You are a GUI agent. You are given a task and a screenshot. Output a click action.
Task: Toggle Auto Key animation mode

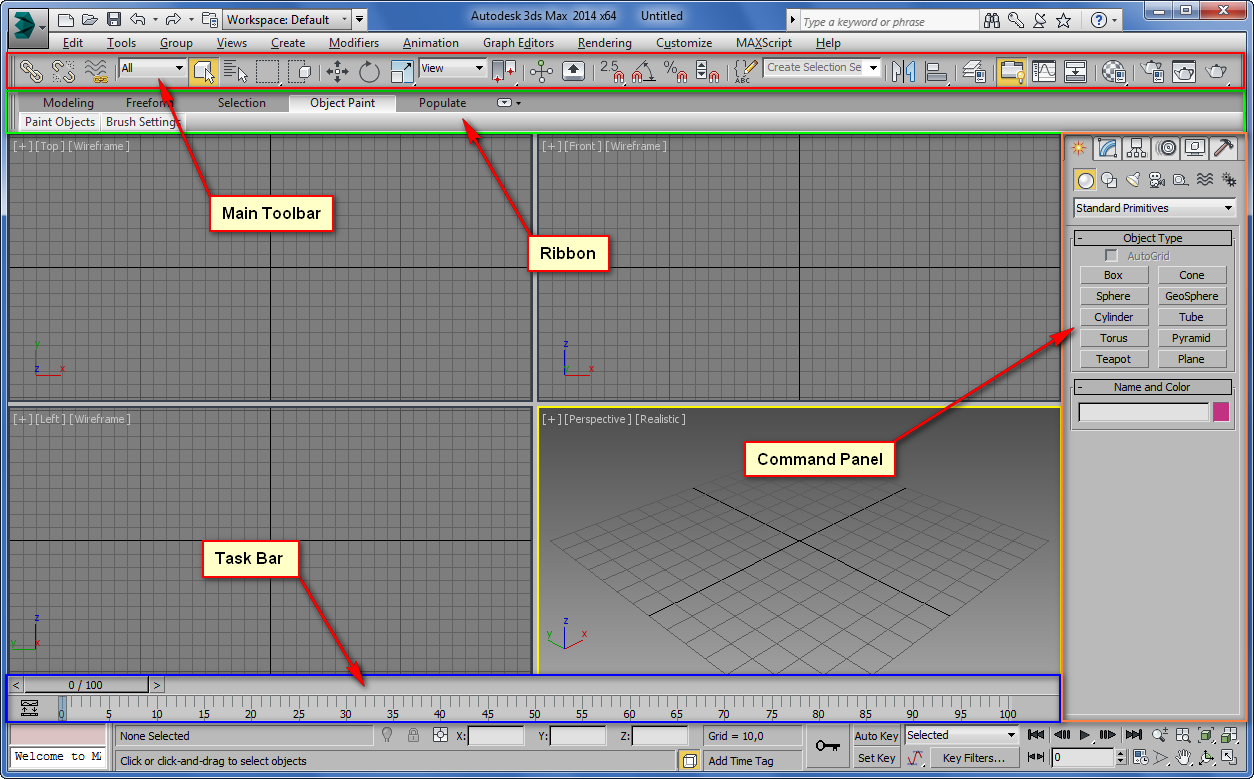(876, 736)
